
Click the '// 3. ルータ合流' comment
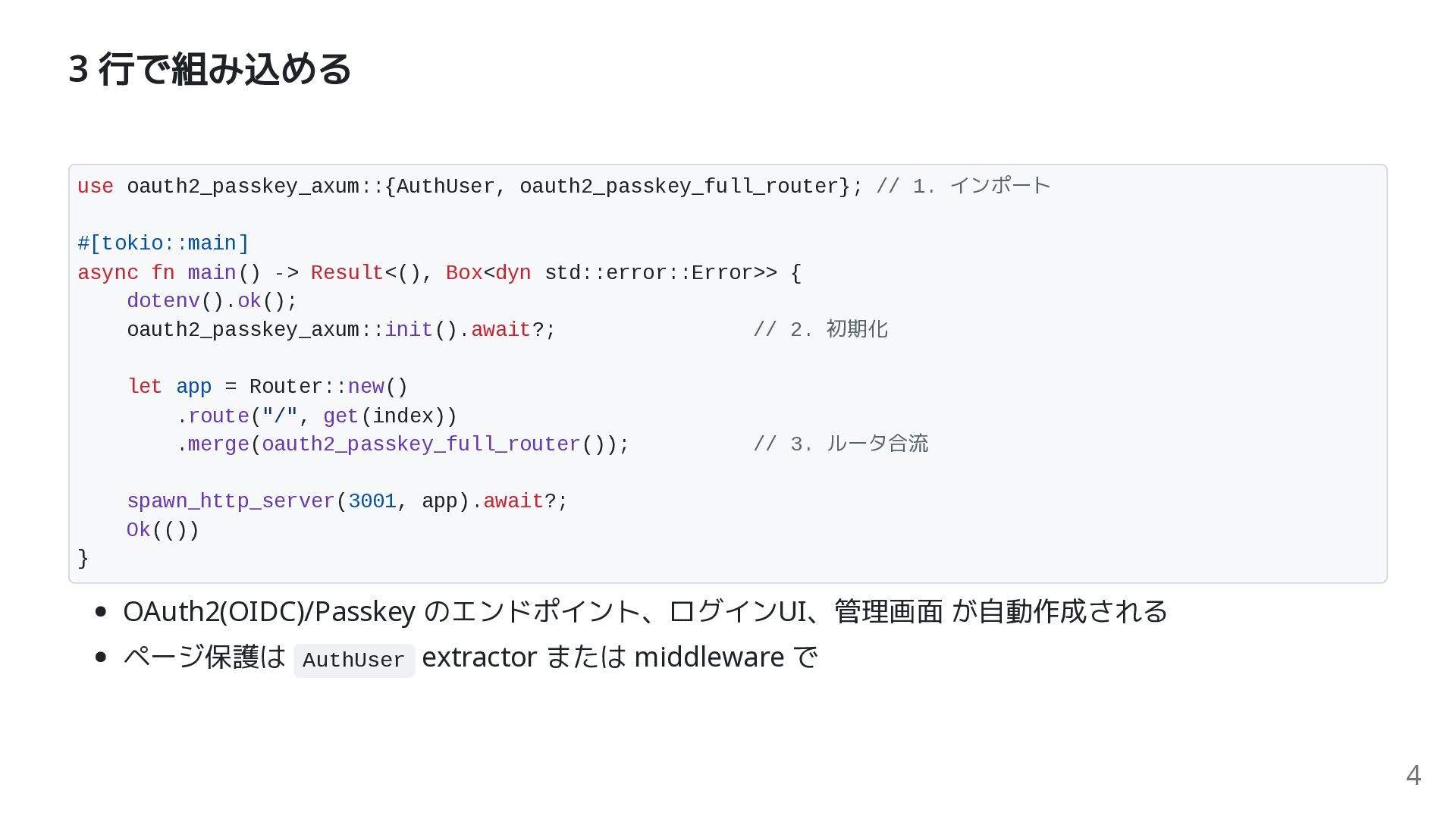coord(840,444)
